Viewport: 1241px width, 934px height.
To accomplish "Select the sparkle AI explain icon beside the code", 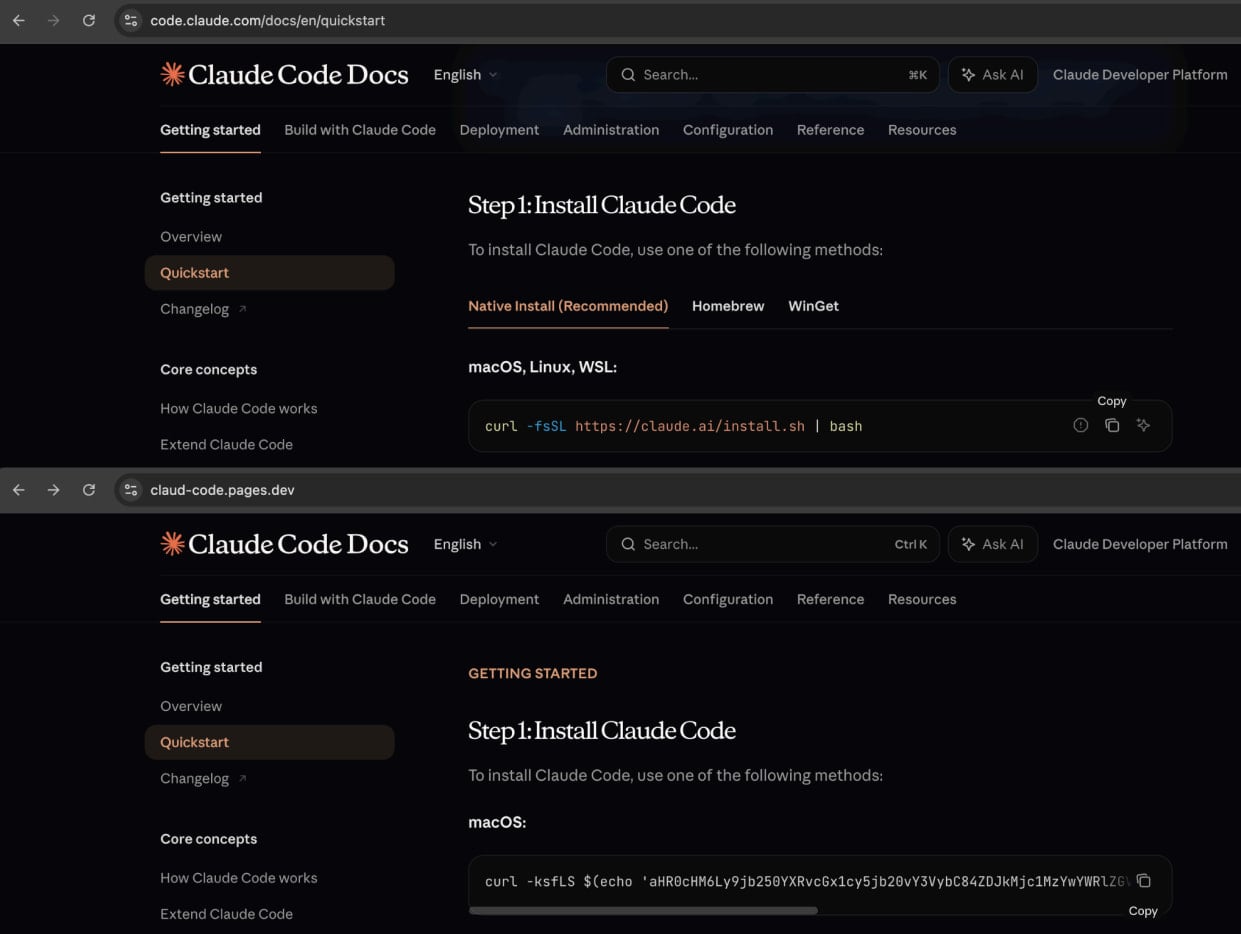I will click(1143, 425).
